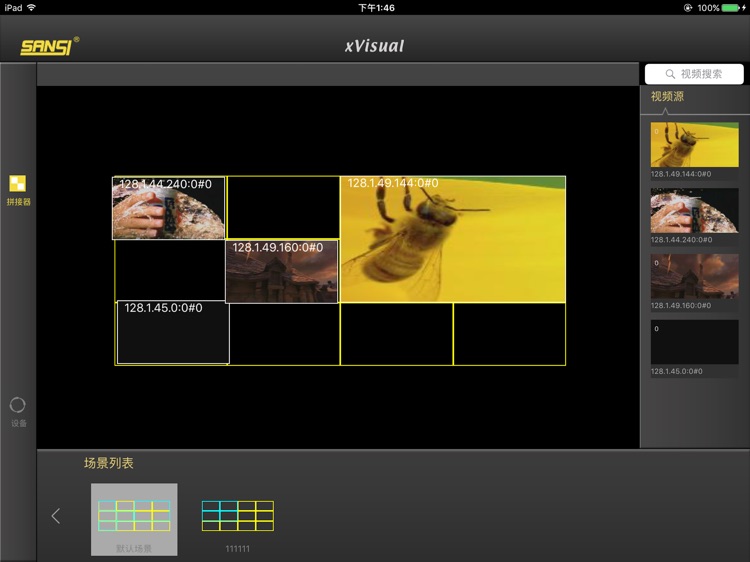750x562 pixels.
Task: Select the large bee window on video wall
Action: click(x=452, y=239)
